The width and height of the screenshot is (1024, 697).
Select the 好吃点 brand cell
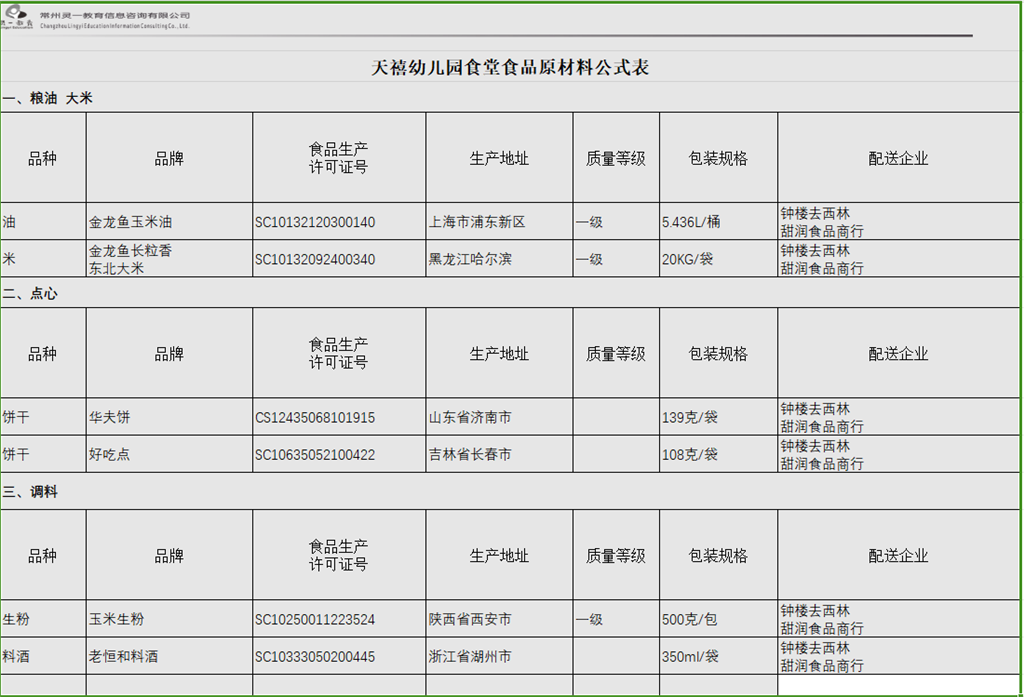click(168, 454)
